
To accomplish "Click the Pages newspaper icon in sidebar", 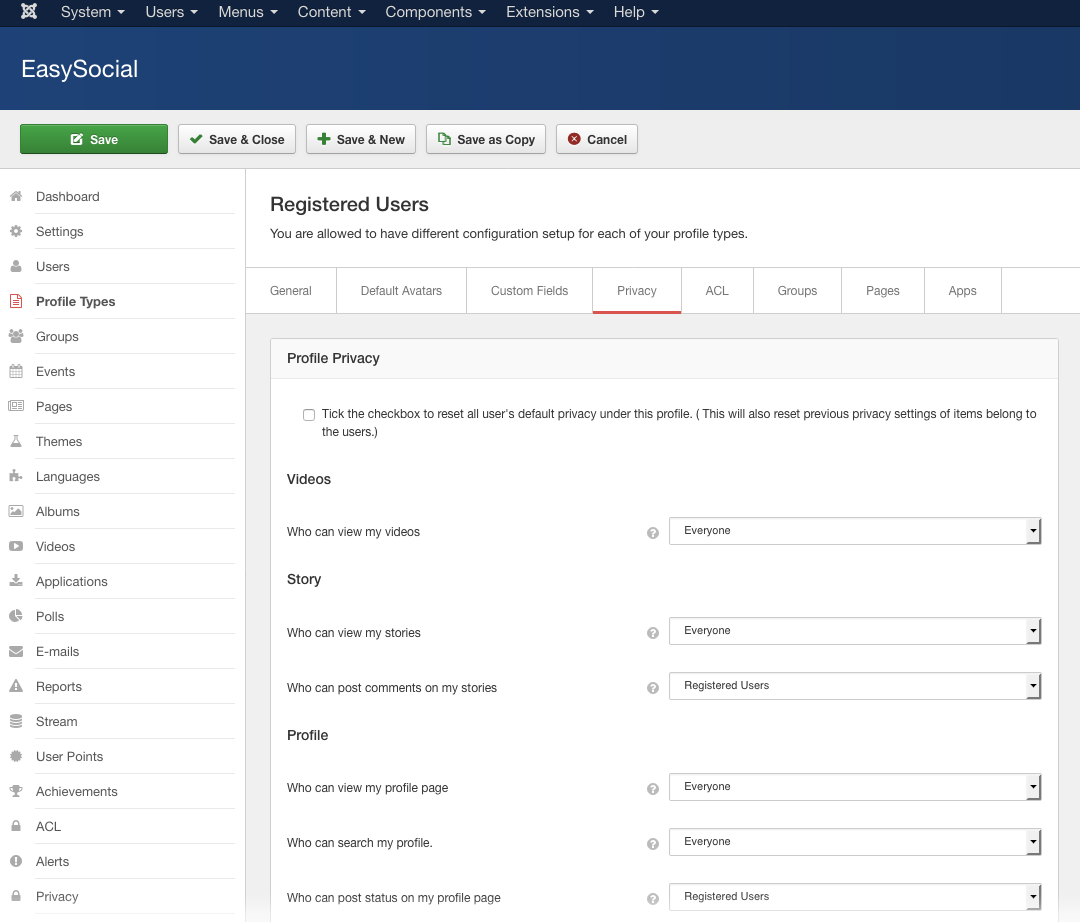I will 16,406.
